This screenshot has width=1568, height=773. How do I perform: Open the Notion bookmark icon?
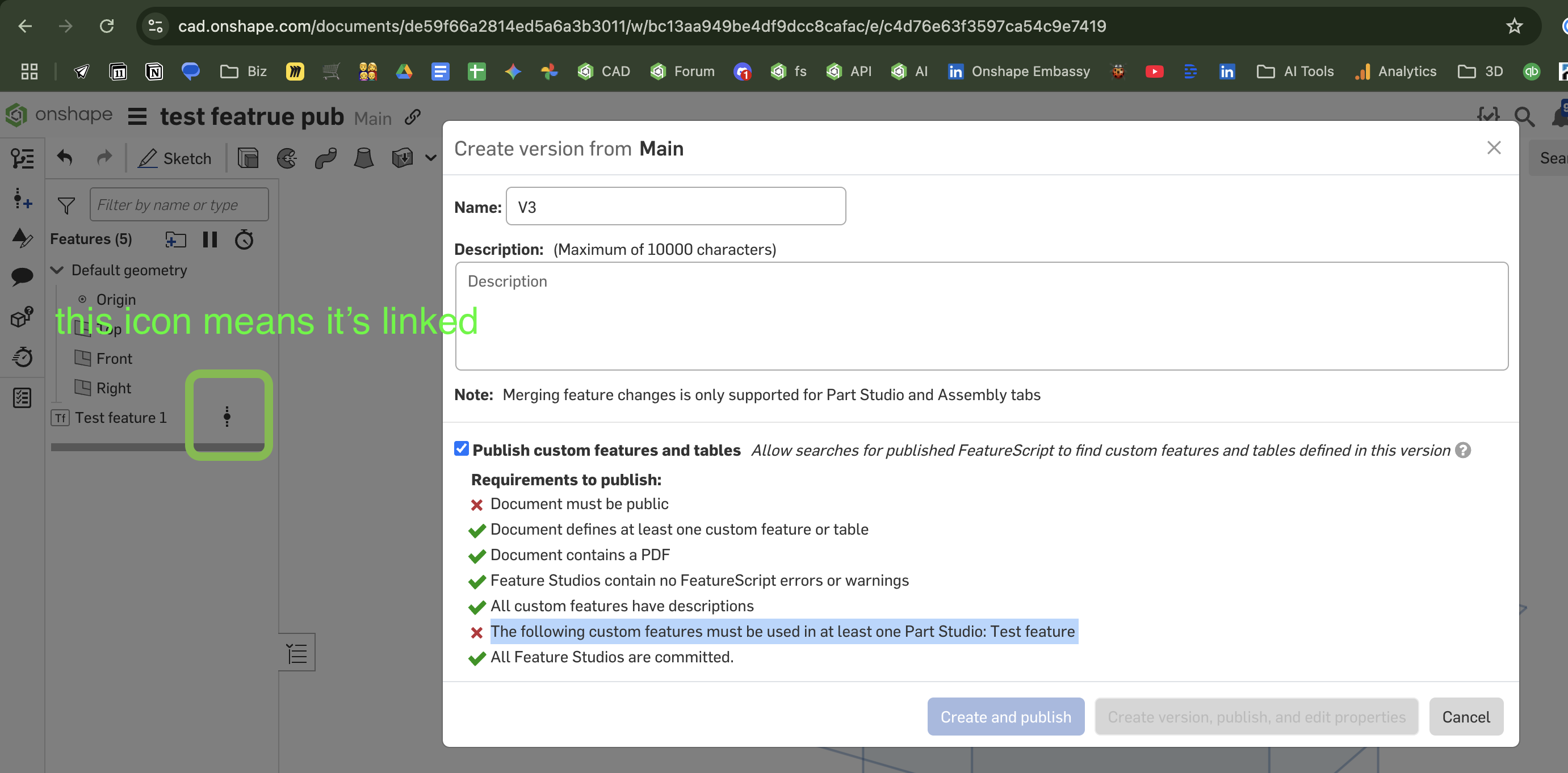pos(154,71)
